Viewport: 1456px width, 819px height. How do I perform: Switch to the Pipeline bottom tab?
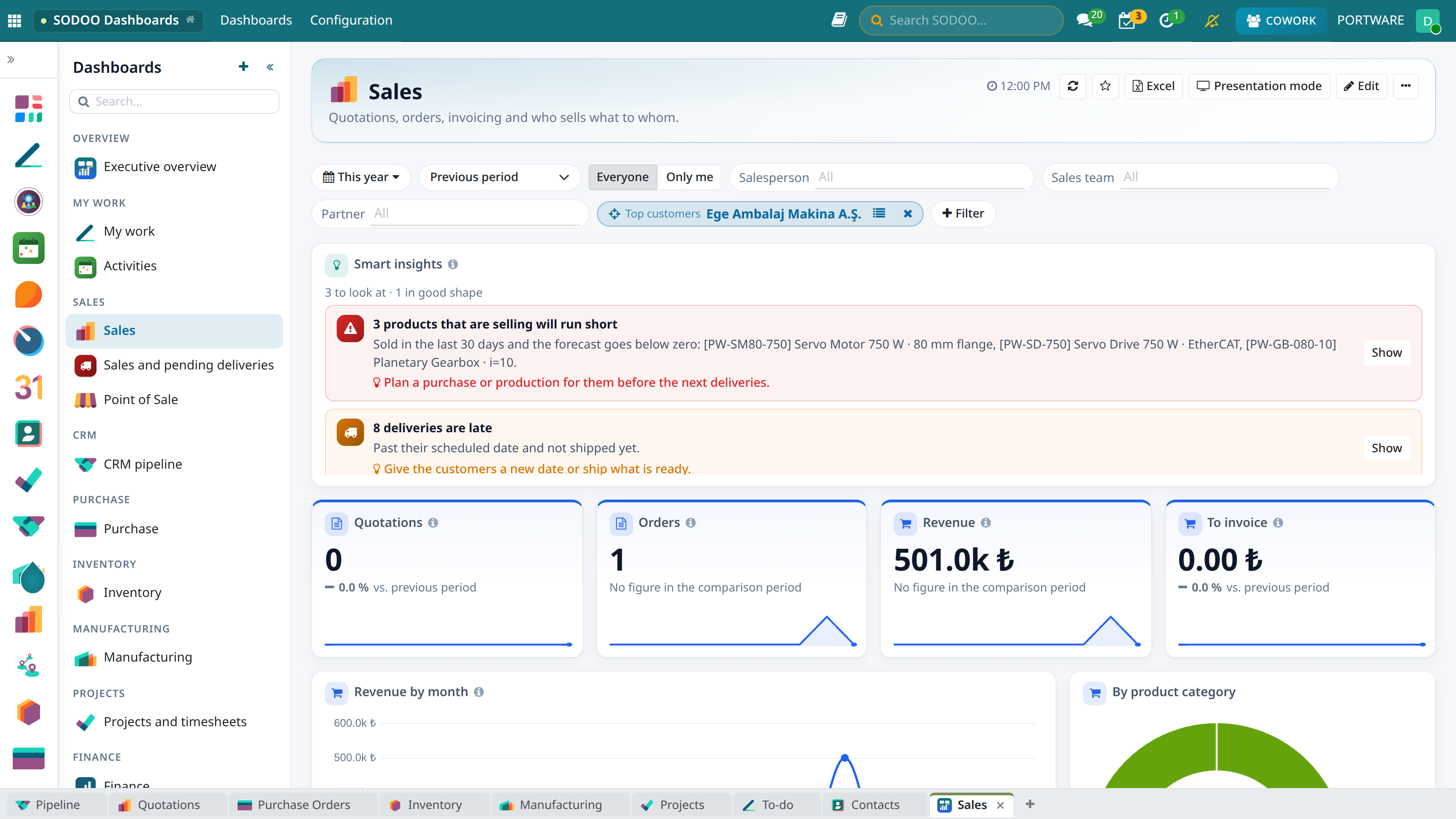point(57,805)
